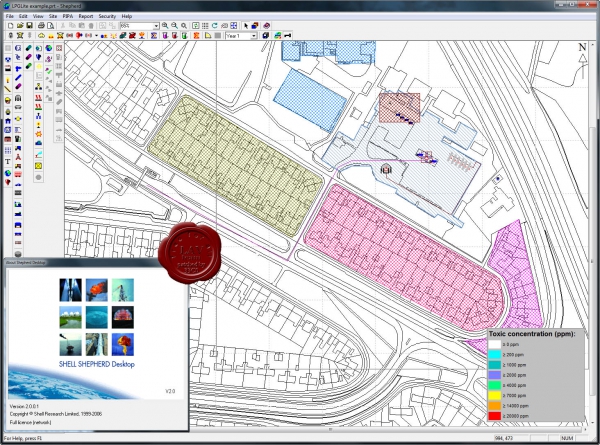Click the blue Refresh arrow icon
Image resolution: width=600 pixels, height=445 pixels.
(x=215, y=26)
